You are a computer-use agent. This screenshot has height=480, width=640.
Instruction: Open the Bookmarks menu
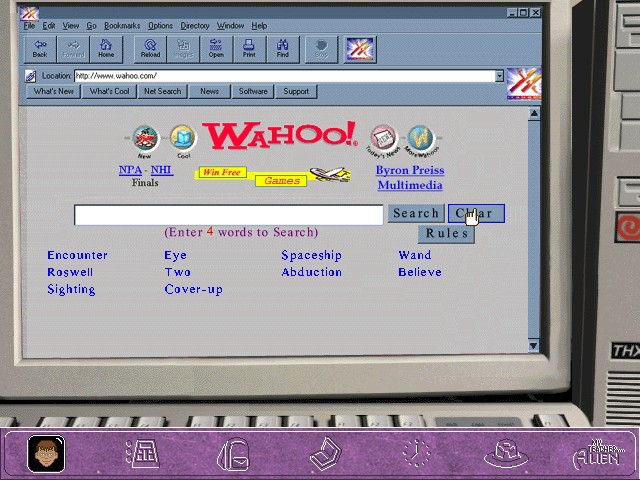[122, 26]
